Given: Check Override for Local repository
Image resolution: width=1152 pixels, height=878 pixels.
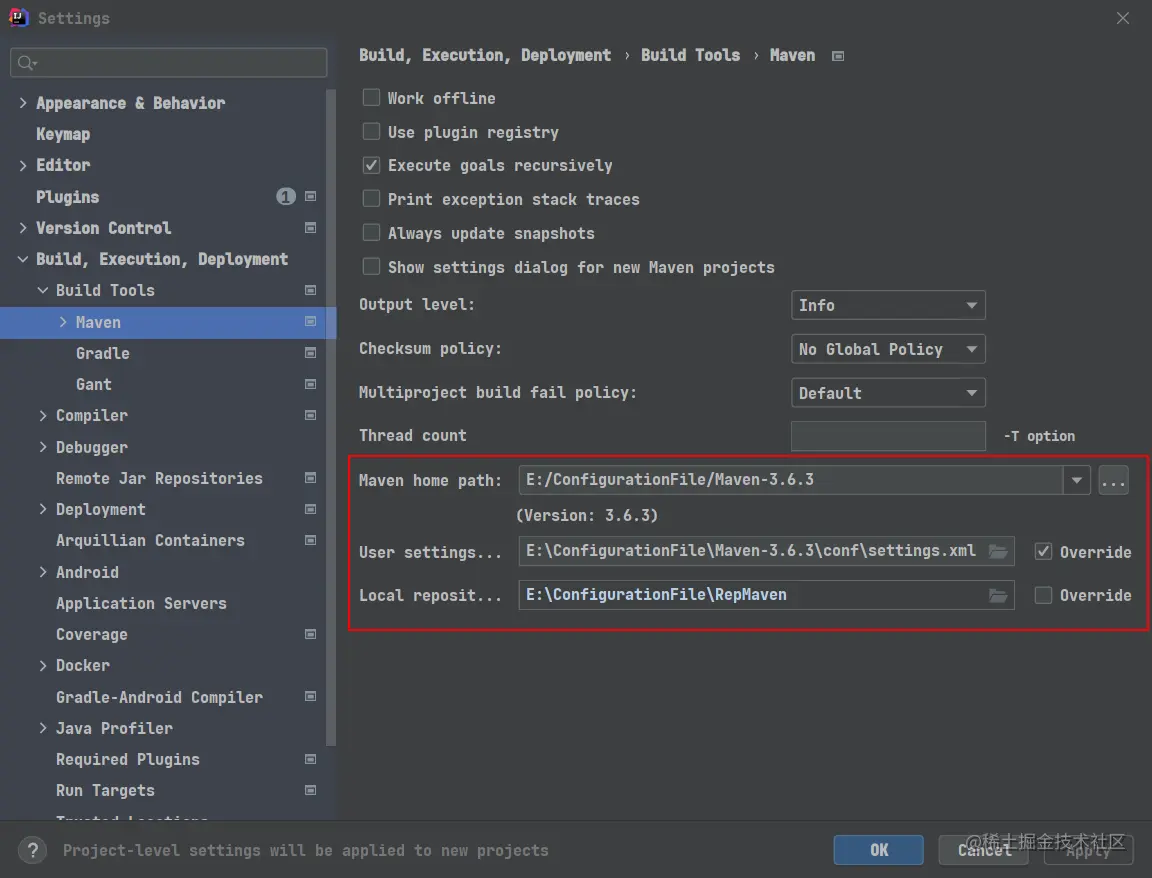Looking at the screenshot, I should [1043, 595].
